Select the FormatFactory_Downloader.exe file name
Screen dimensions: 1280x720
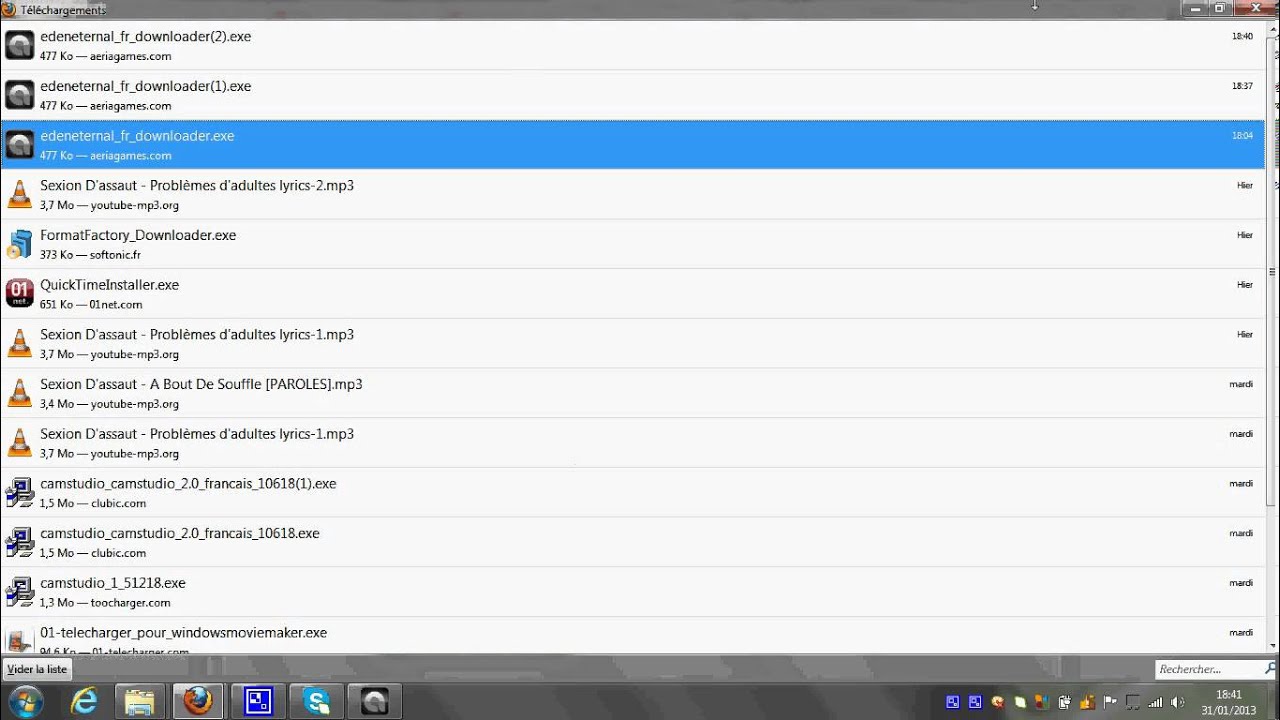pos(138,235)
